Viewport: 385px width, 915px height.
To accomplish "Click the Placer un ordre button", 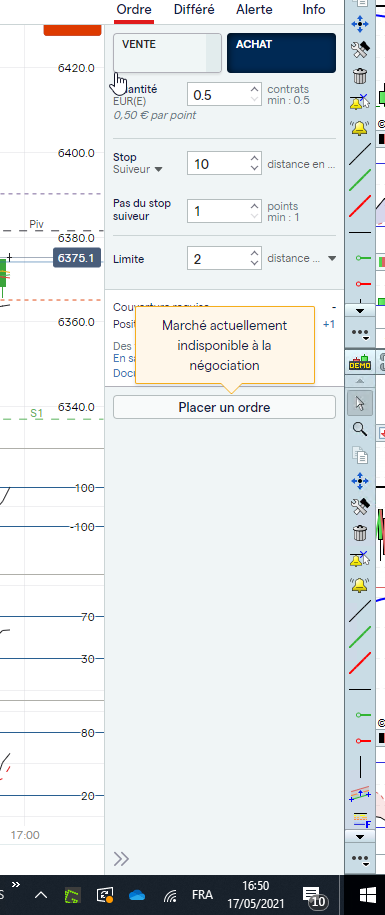I will click(x=225, y=407).
